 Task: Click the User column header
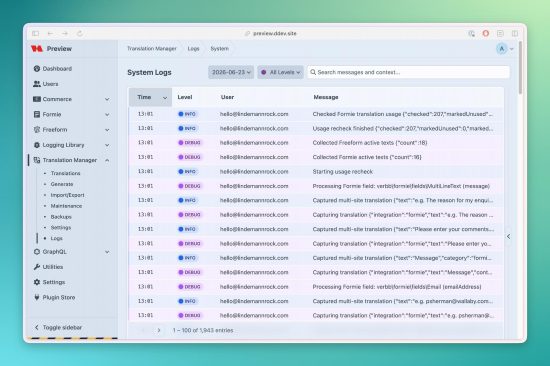[227, 97]
